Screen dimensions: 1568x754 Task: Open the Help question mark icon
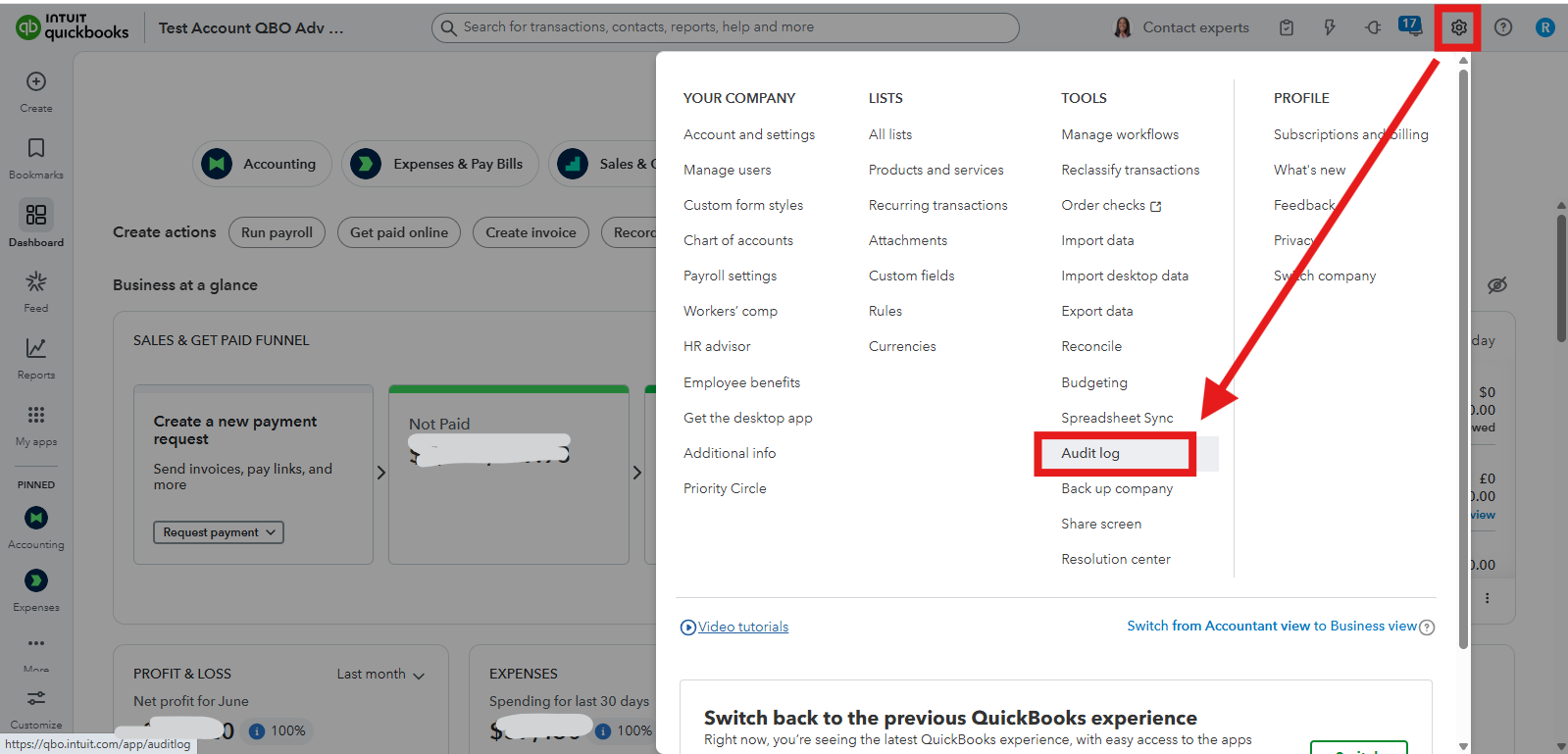1502,27
